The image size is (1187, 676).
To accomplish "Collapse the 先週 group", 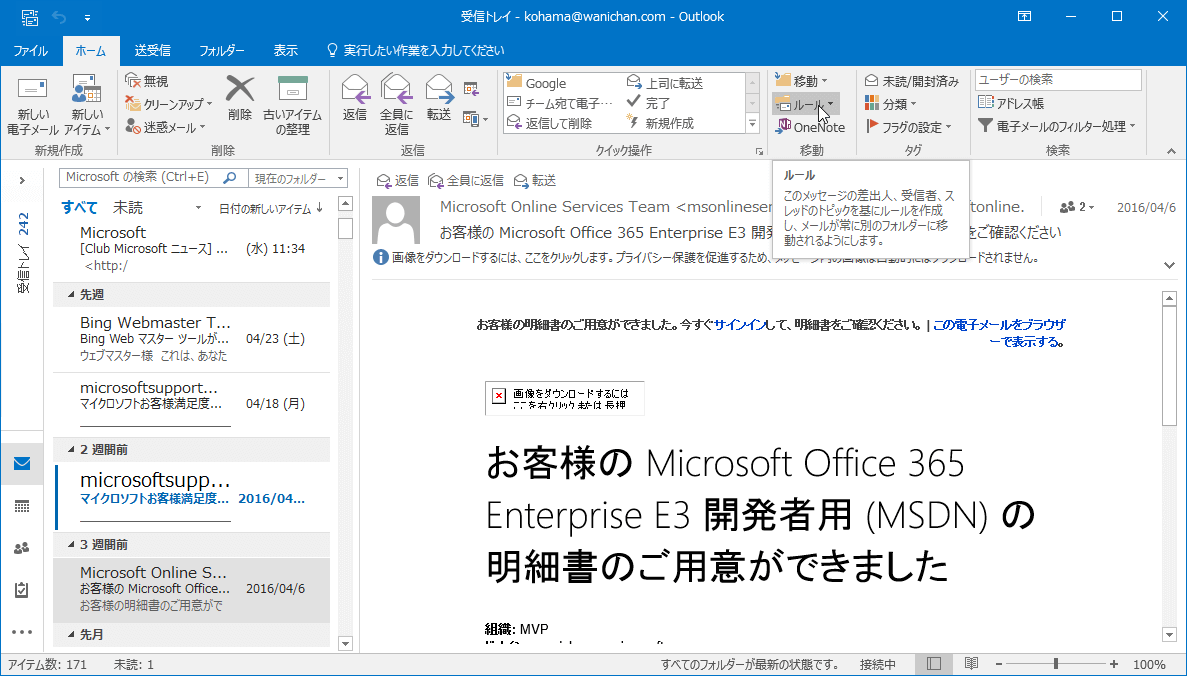I will coord(71,294).
